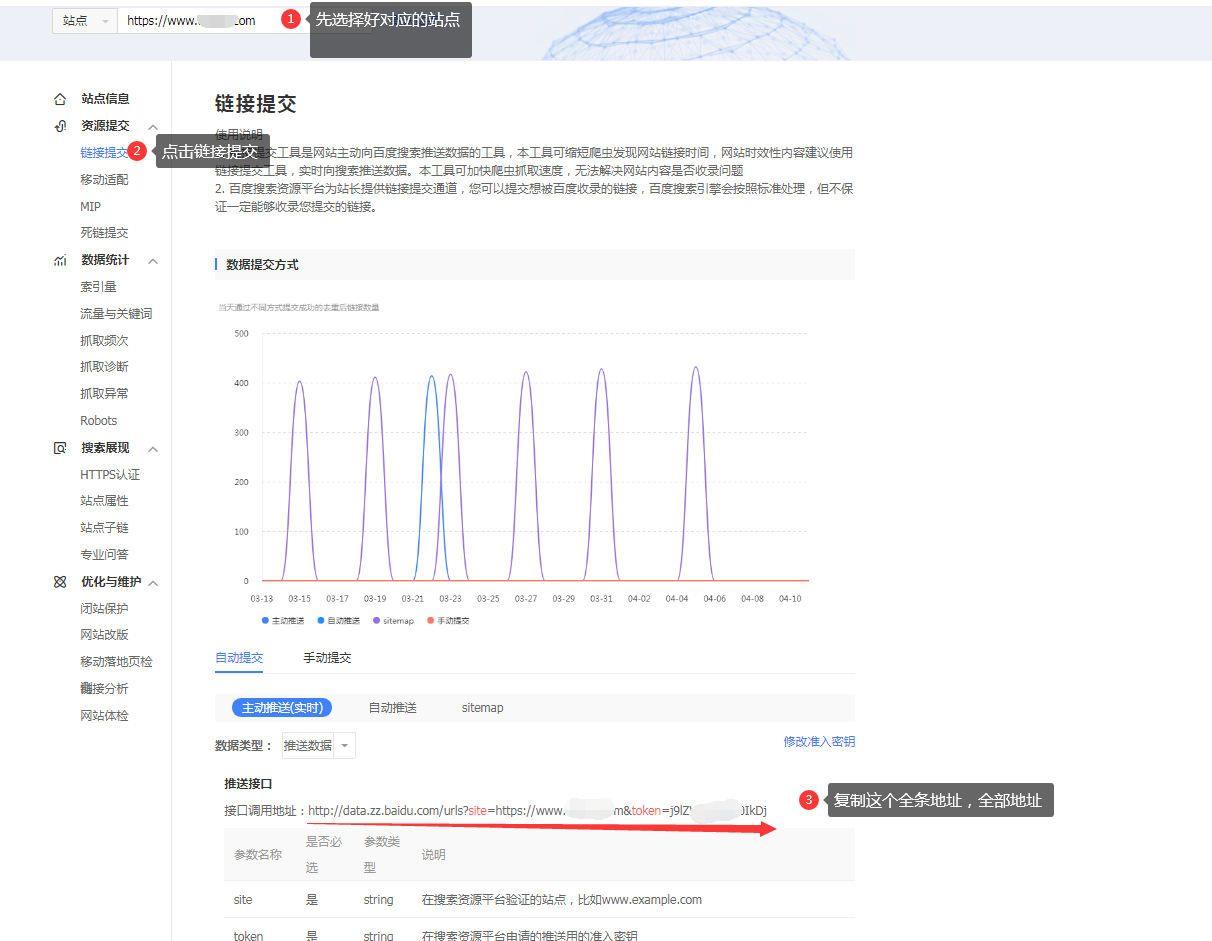The height and width of the screenshot is (941, 1212).
Task: Collapse the 数据统计 sidebar section
Action: point(151,259)
